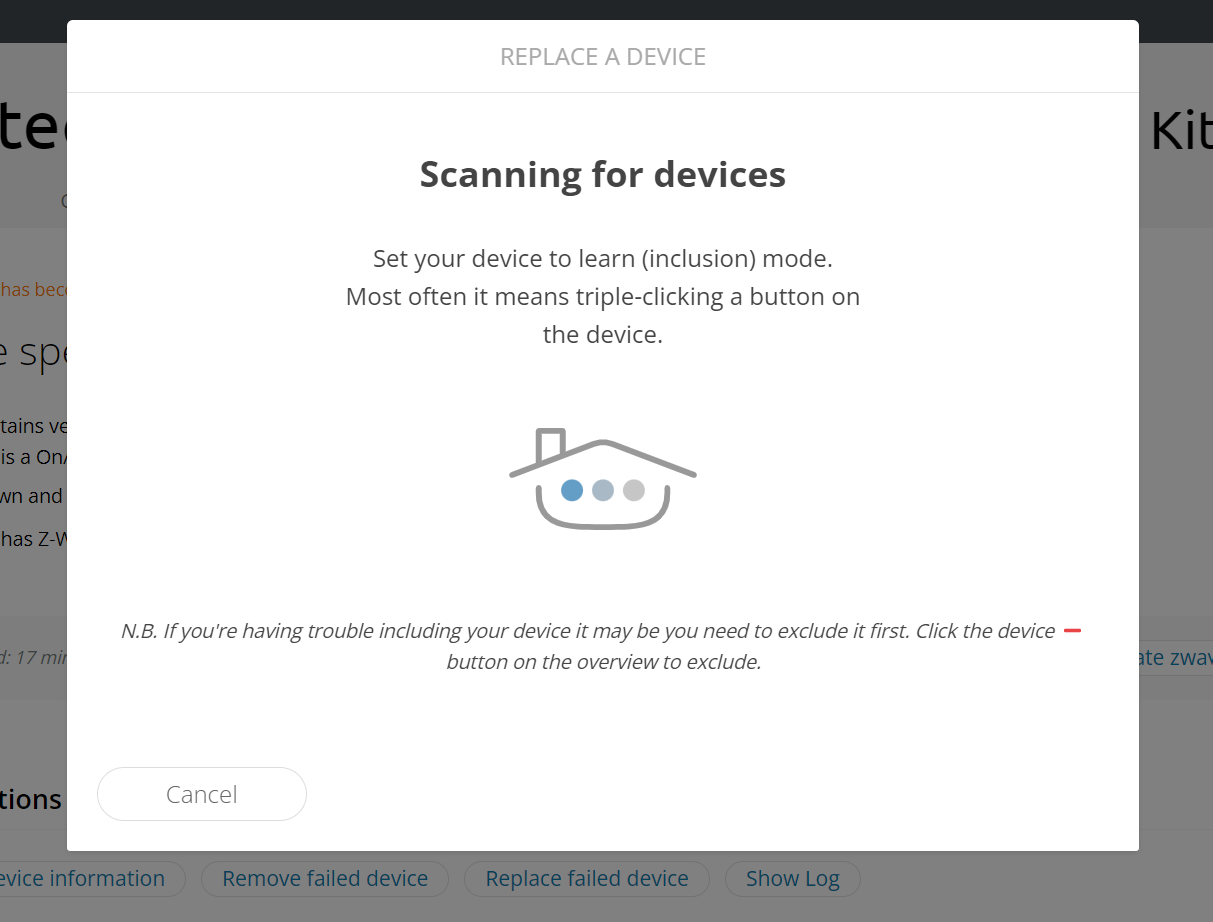This screenshot has height=922, width=1213.
Task: Click the middle loading dot in house
Action: pos(602,490)
